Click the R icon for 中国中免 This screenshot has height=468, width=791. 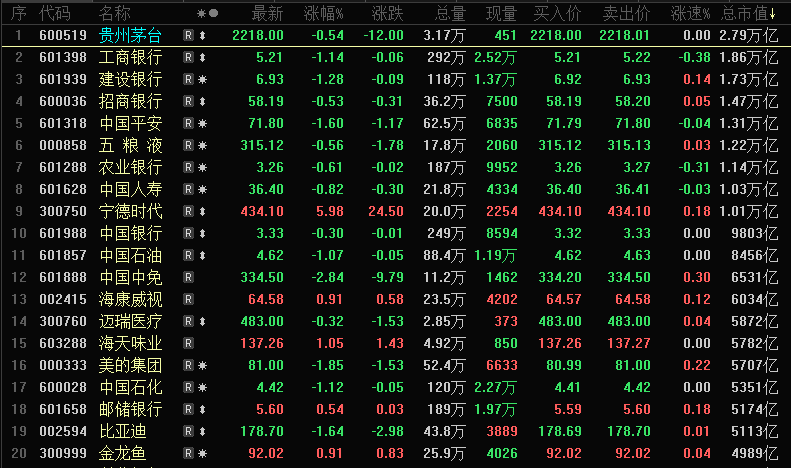188,277
